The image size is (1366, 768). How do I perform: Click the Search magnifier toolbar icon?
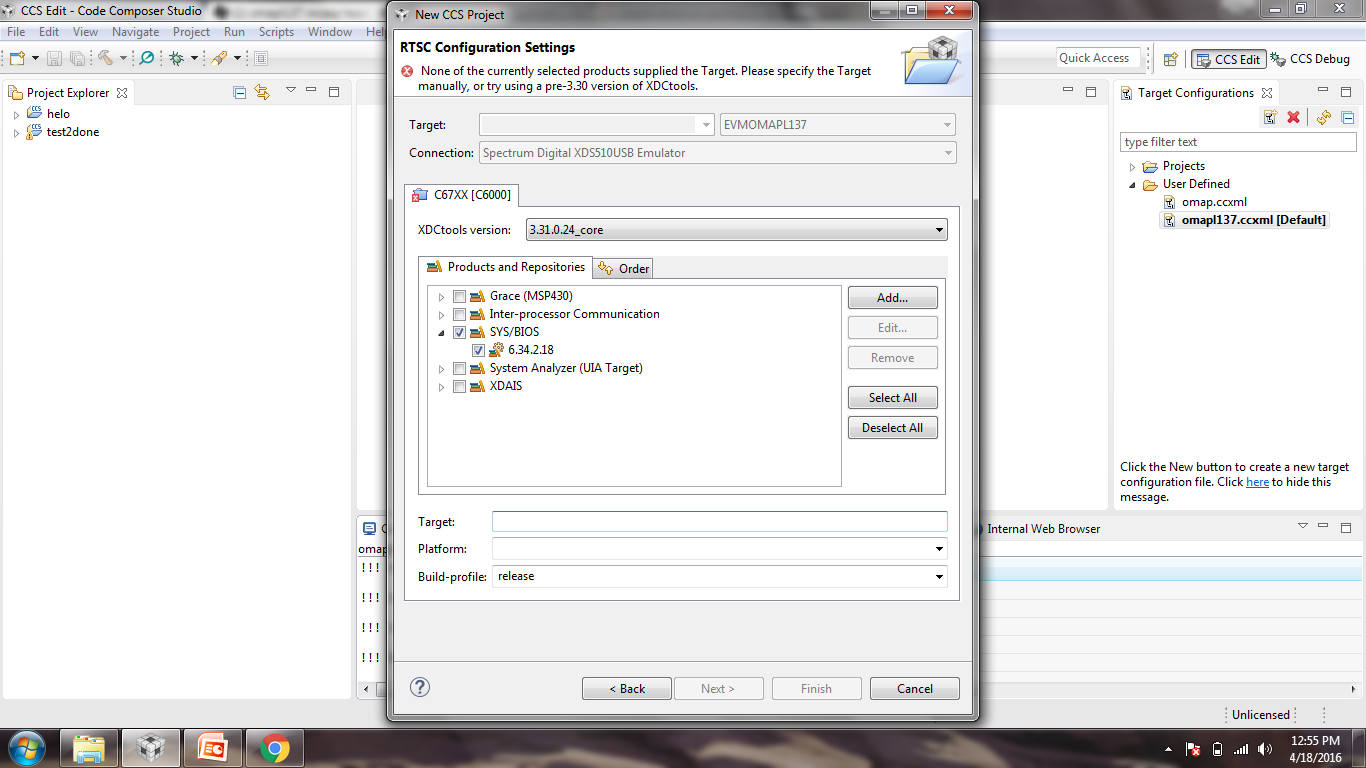[x=147, y=58]
